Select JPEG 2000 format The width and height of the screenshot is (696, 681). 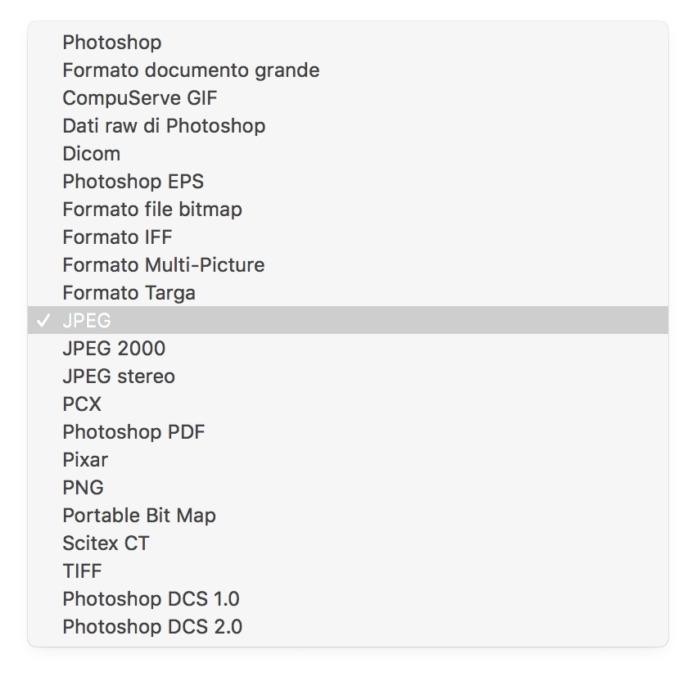pos(114,349)
